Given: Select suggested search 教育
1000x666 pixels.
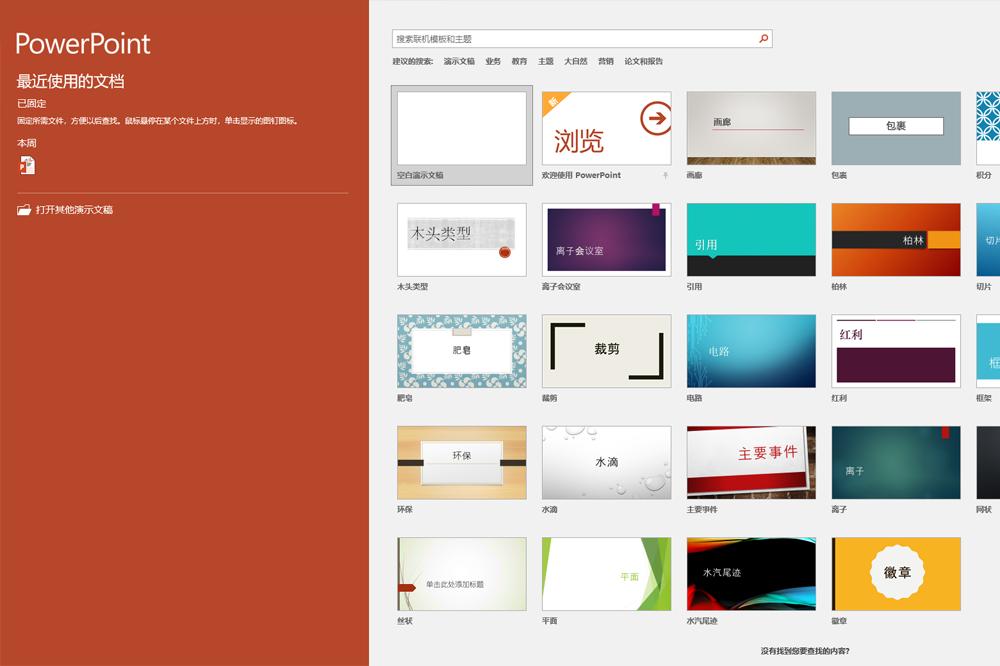Looking at the screenshot, I should point(519,61).
